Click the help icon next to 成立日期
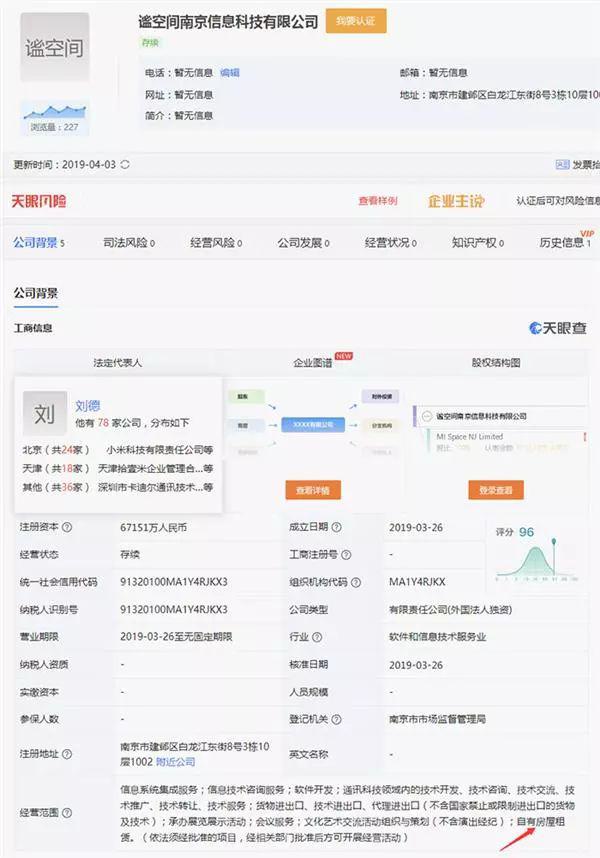Screen dimensions: 600x858 336,527
